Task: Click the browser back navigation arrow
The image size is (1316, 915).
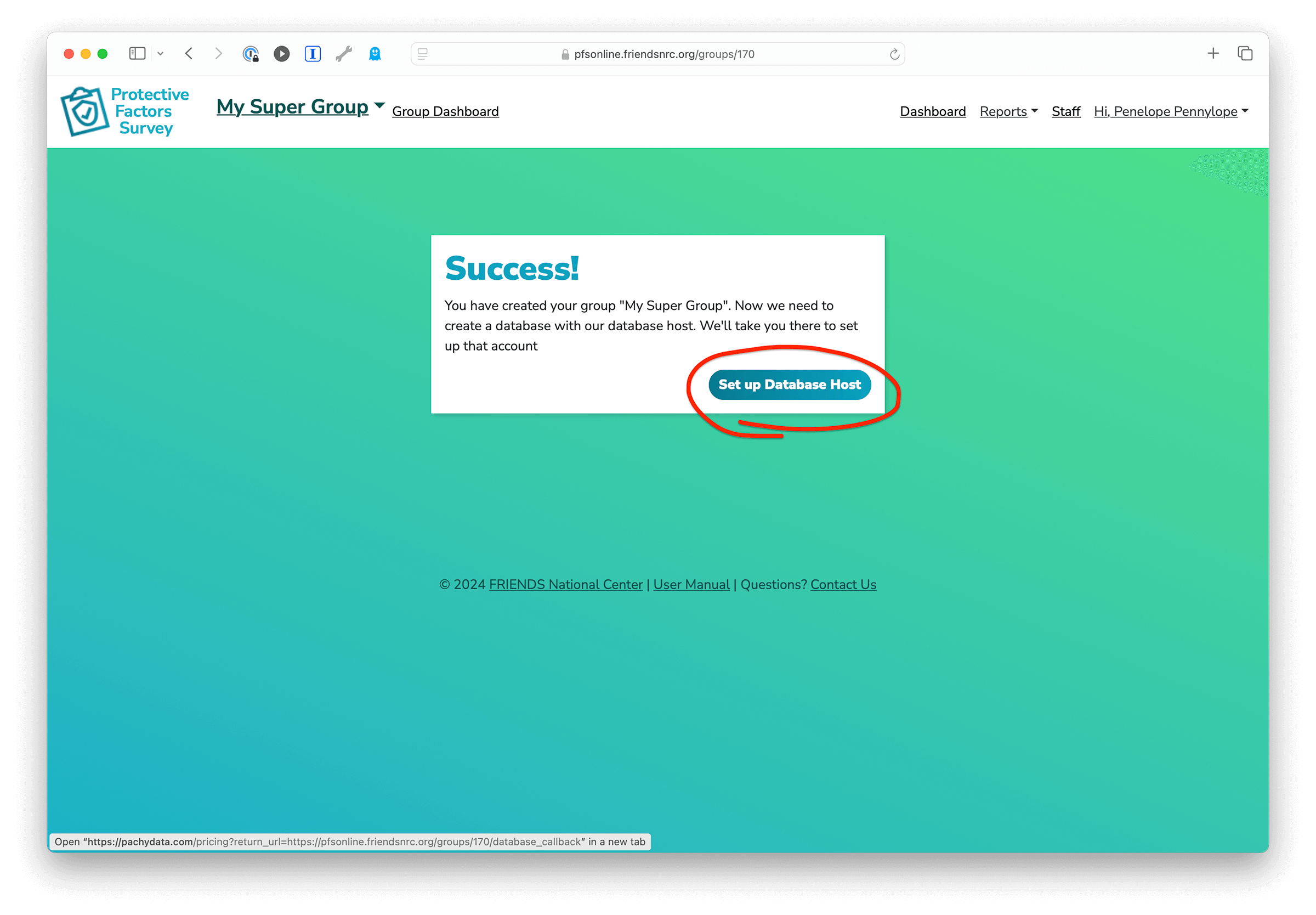Action: (x=189, y=53)
